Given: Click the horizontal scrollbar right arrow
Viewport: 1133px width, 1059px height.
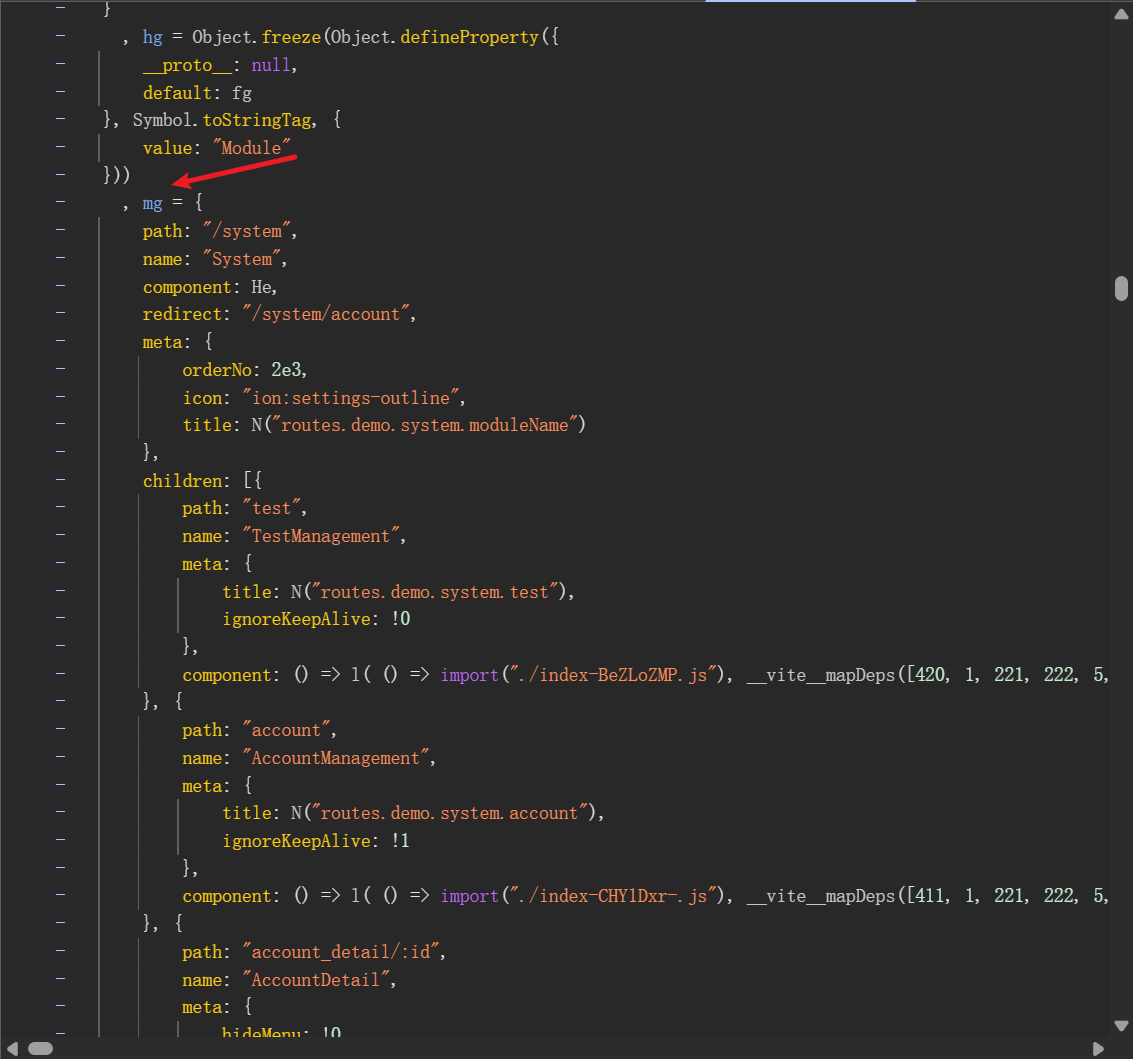Looking at the screenshot, I should pos(1099,1048).
